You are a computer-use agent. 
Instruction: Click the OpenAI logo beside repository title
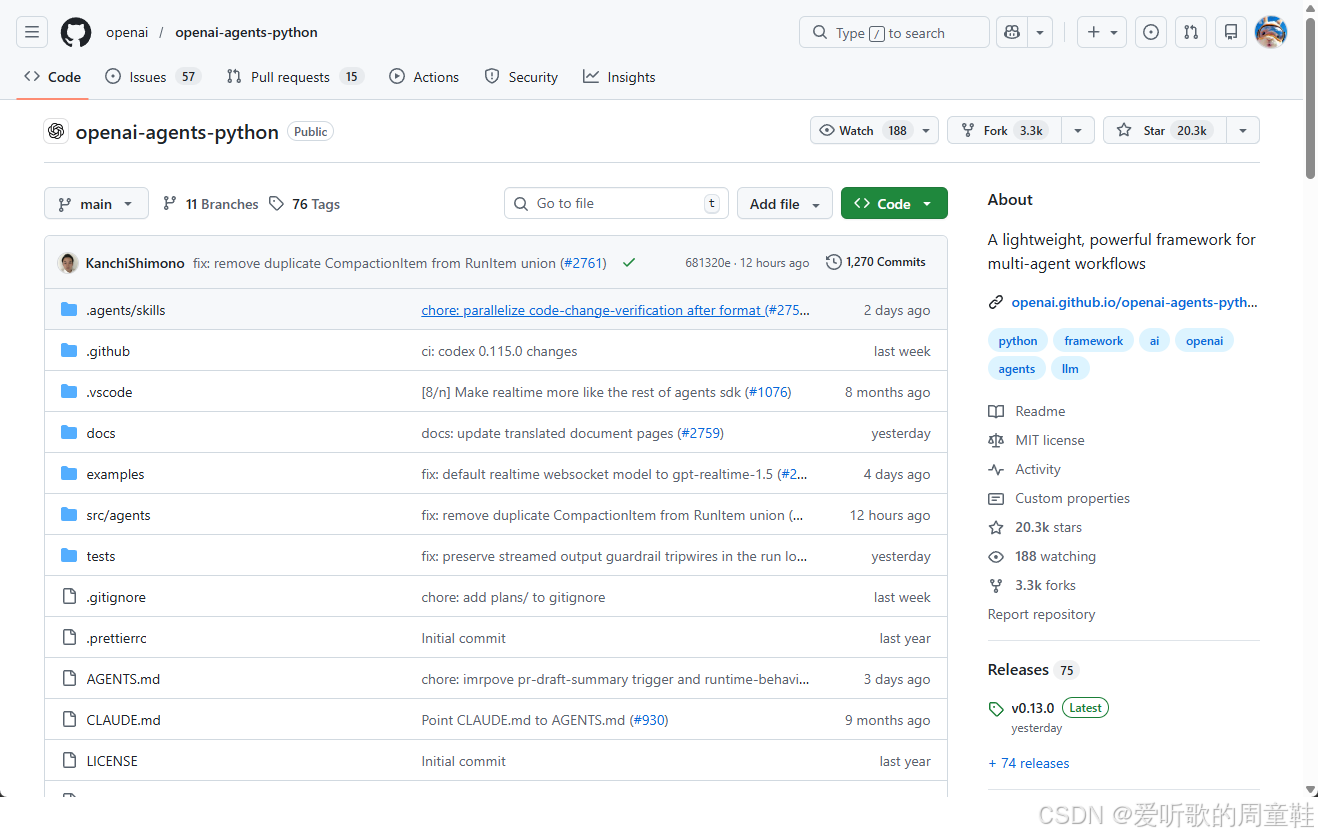56,131
